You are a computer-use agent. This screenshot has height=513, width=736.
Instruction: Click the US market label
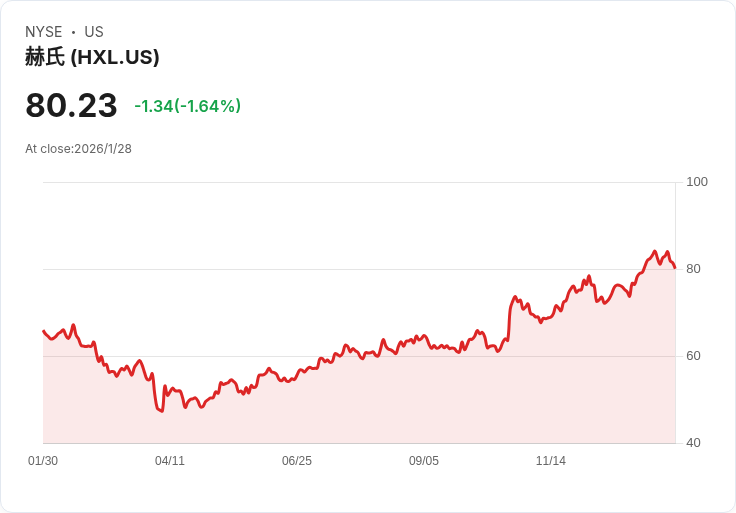(94, 32)
